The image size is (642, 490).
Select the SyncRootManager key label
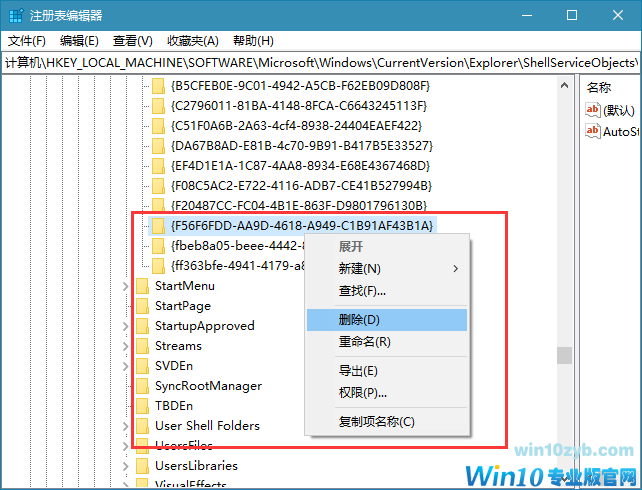coord(208,386)
